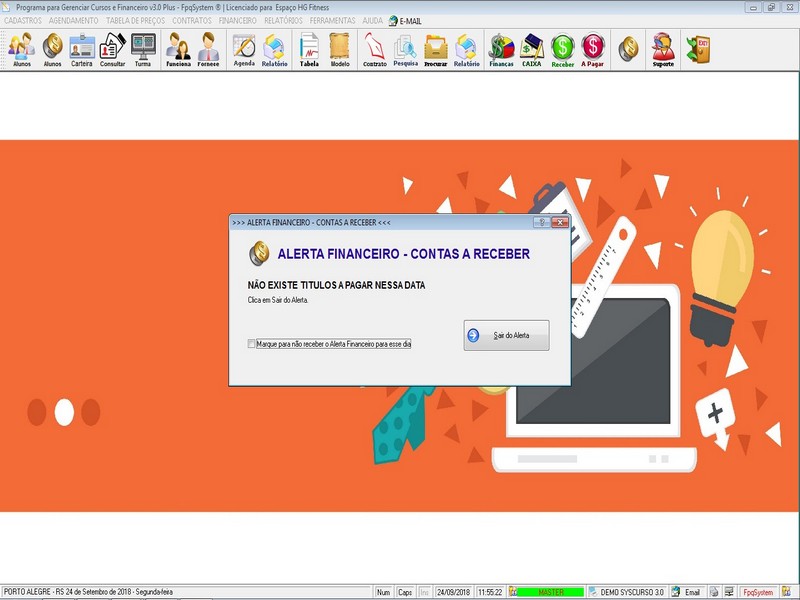Open the Finanças toolbar icon
This screenshot has height=600, width=800.
click(x=501, y=50)
